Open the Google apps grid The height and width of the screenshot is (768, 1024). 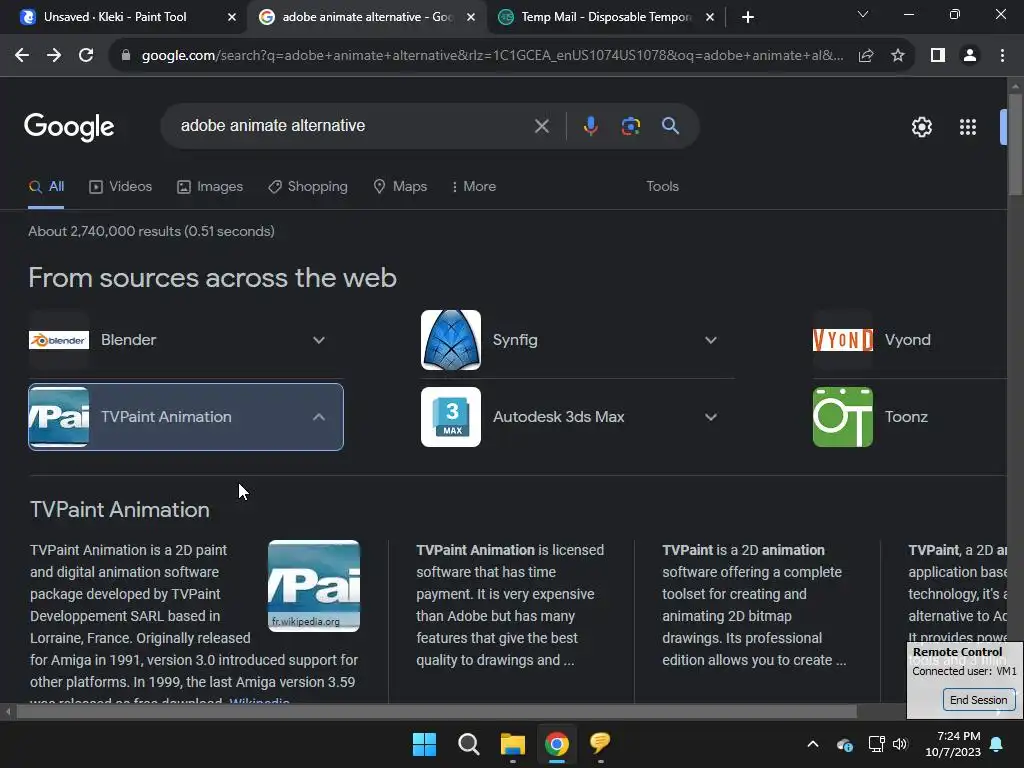click(968, 127)
